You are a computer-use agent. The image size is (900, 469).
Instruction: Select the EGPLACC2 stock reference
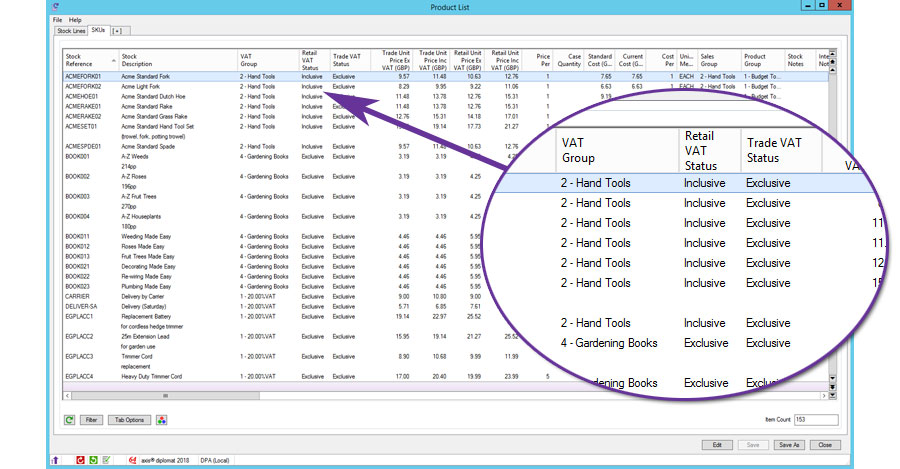click(79, 336)
